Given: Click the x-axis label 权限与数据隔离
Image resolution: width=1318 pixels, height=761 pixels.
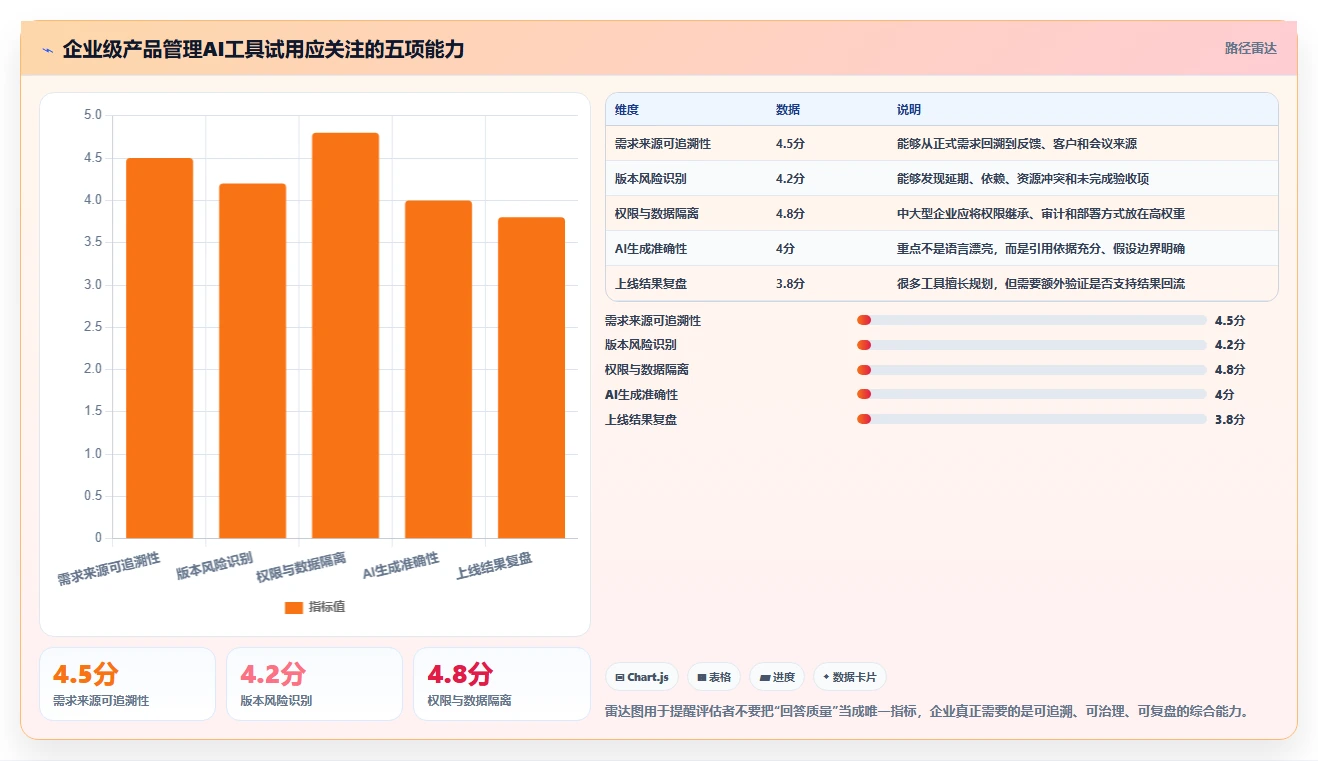Looking at the screenshot, I should (x=302, y=567).
